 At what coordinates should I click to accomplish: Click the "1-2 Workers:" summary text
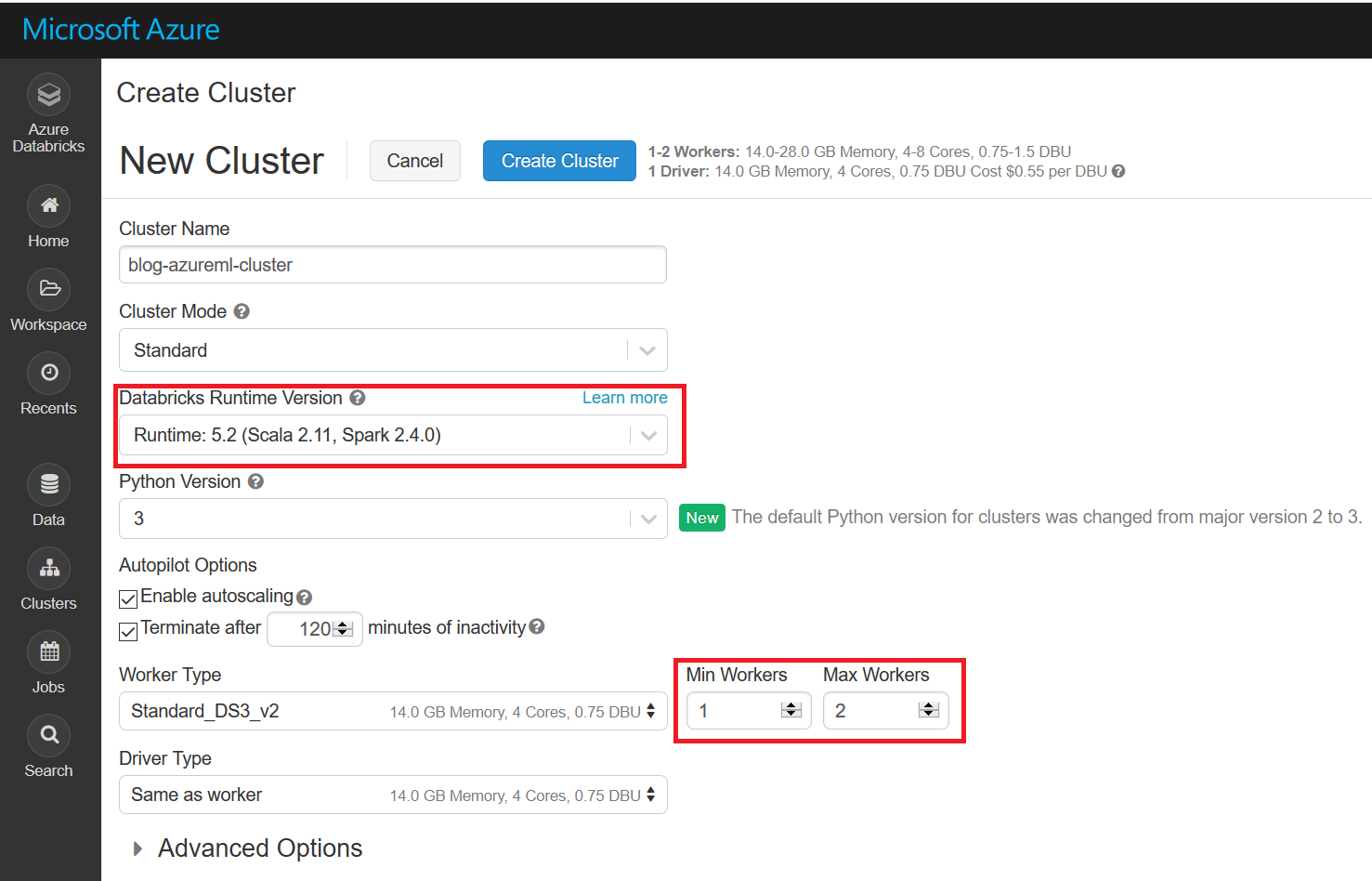tap(694, 151)
